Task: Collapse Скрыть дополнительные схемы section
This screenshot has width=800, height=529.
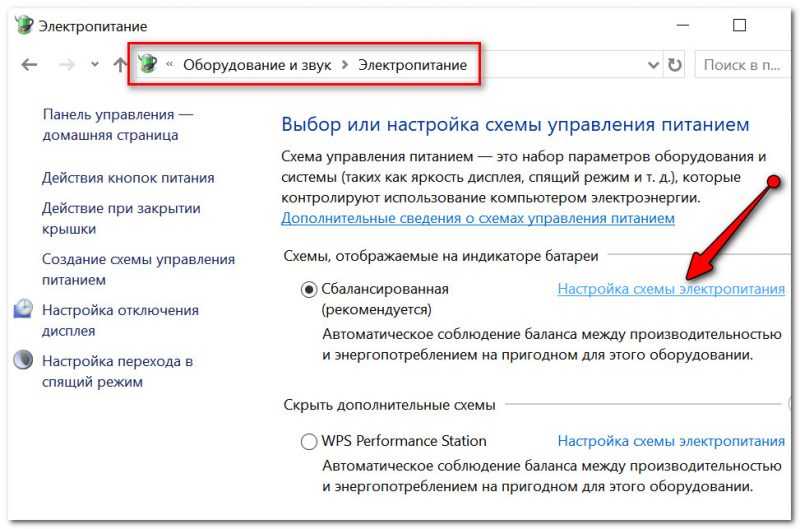Action: pos(389,405)
